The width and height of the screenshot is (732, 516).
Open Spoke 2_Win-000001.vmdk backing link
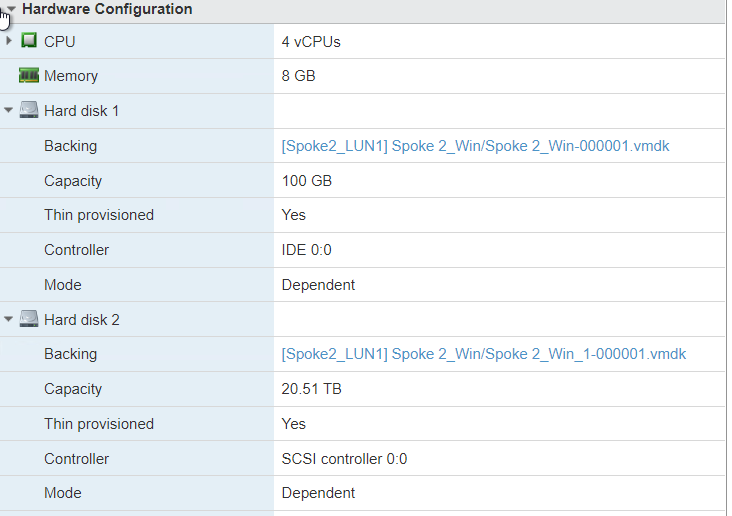coord(475,146)
